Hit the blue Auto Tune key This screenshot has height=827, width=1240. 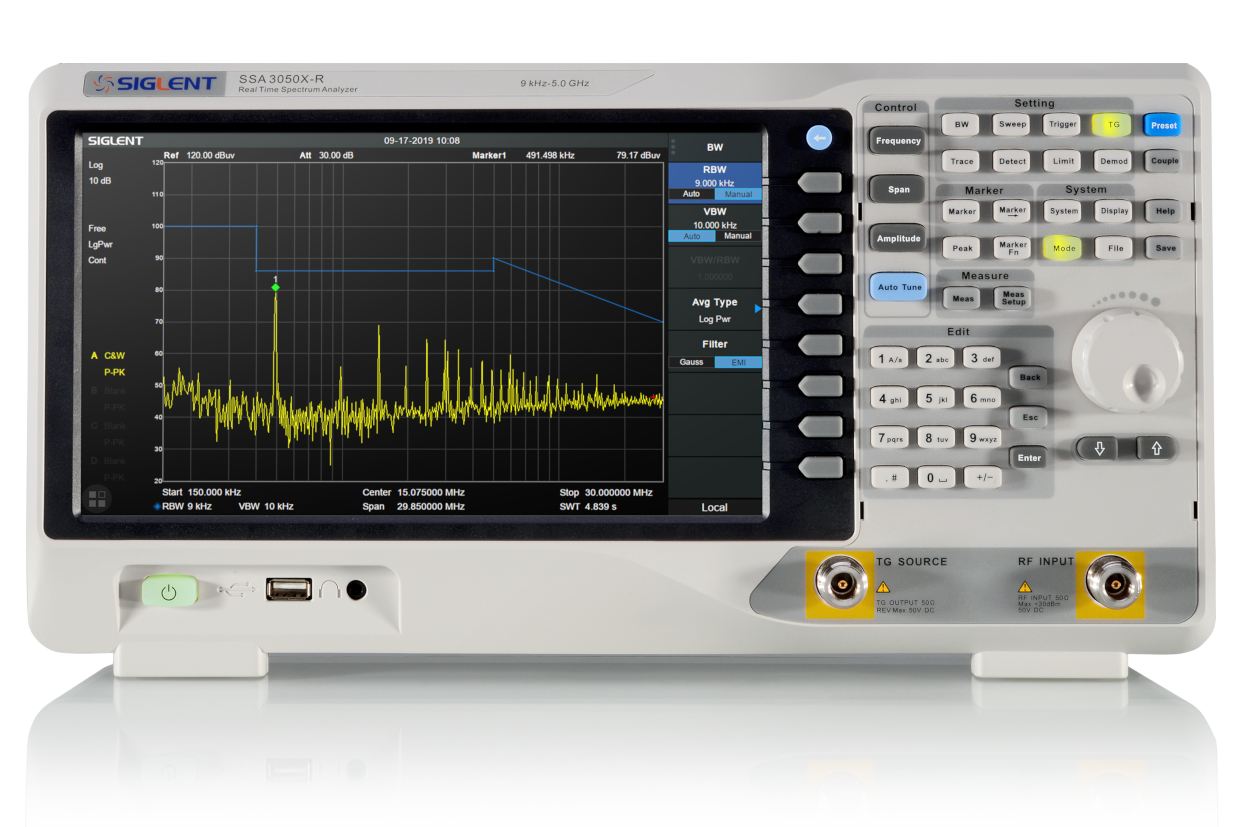pyautogui.click(x=898, y=287)
